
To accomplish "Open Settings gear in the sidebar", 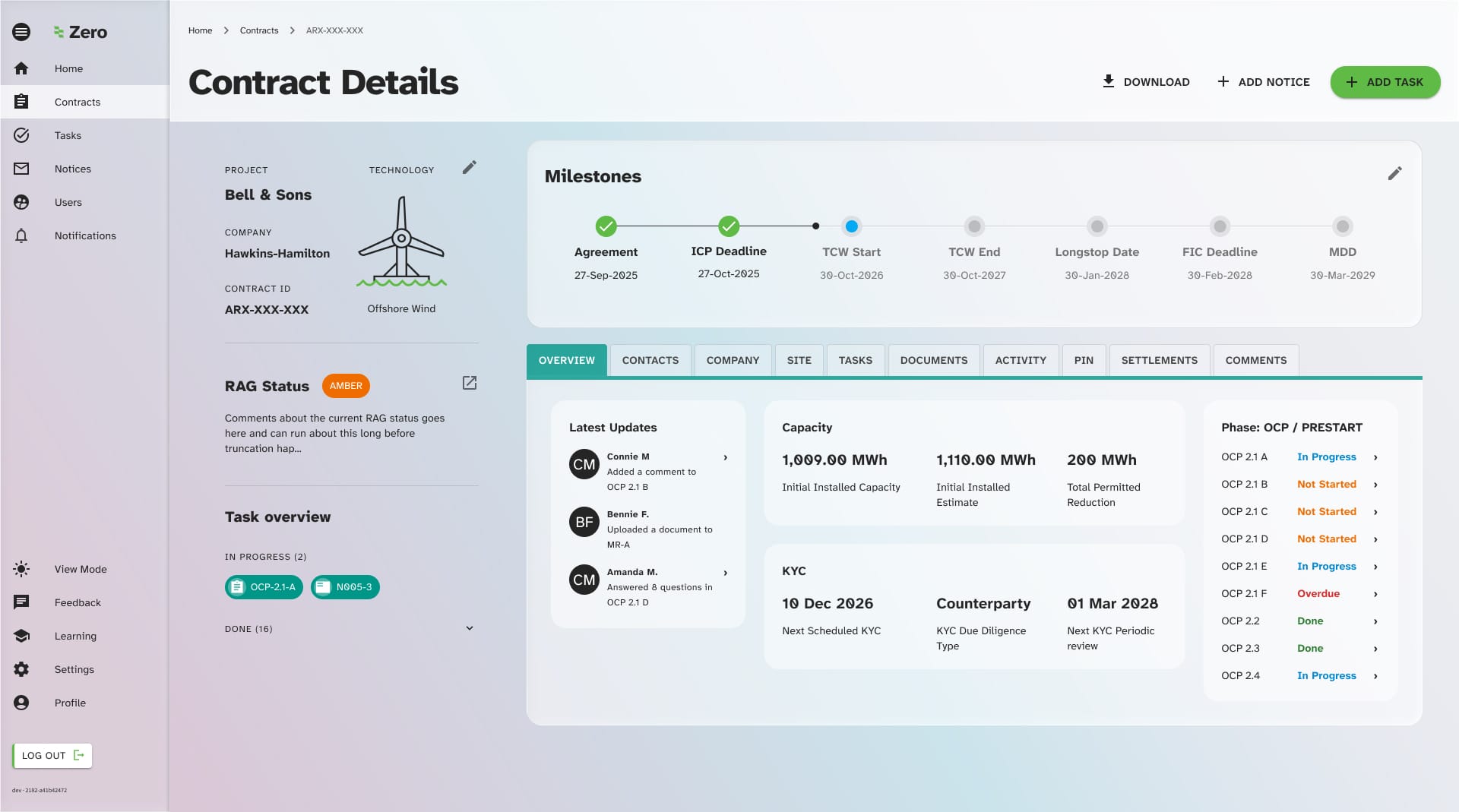I will click(21, 669).
